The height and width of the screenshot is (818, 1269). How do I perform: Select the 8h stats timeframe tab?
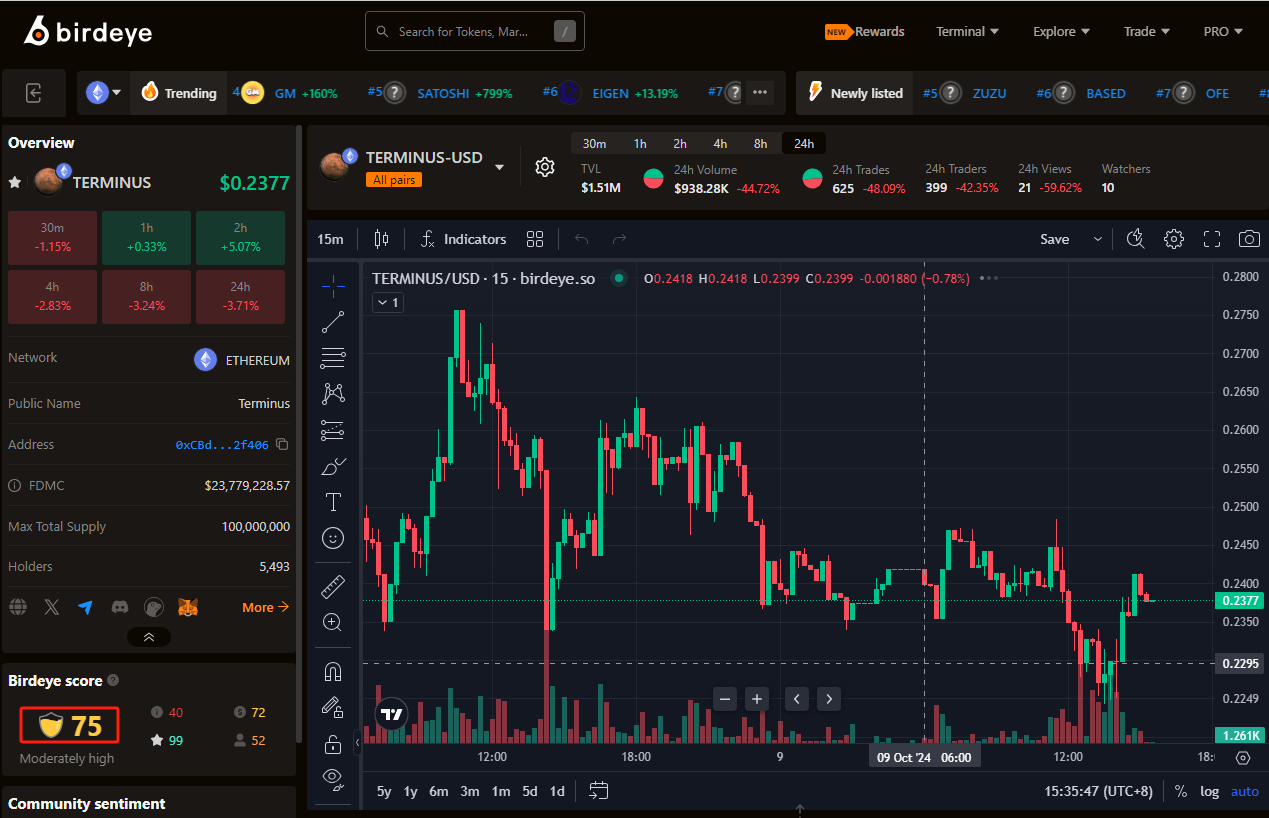click(x=760, y=144)
